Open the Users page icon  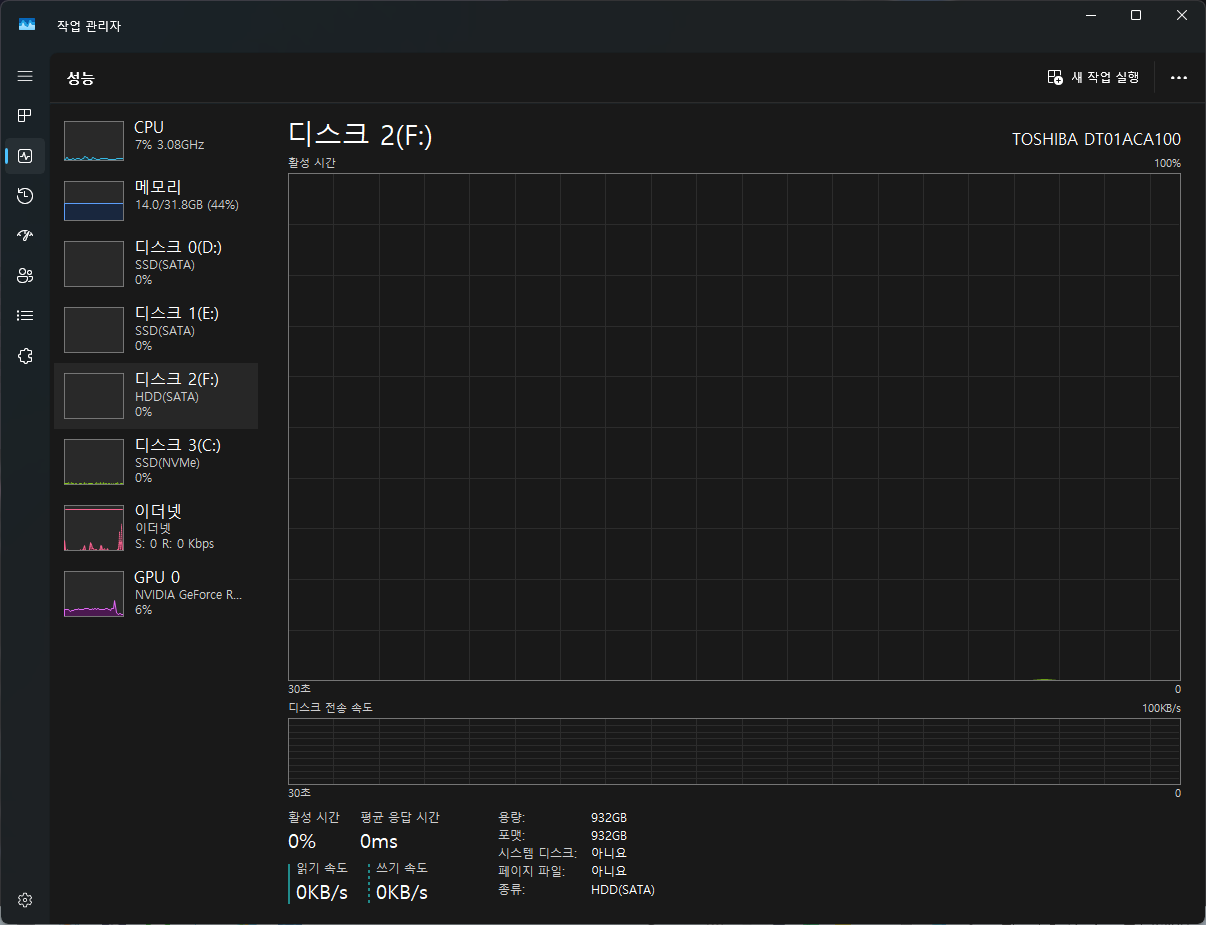pyautogui.click(x=25, y=276)
